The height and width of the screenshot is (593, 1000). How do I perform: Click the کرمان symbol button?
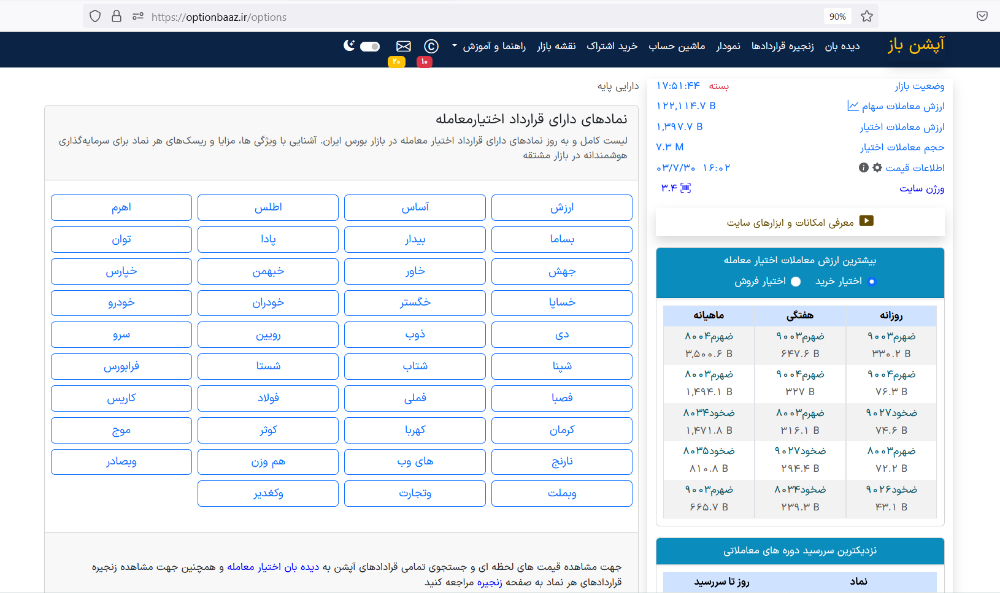click(562, 430)
